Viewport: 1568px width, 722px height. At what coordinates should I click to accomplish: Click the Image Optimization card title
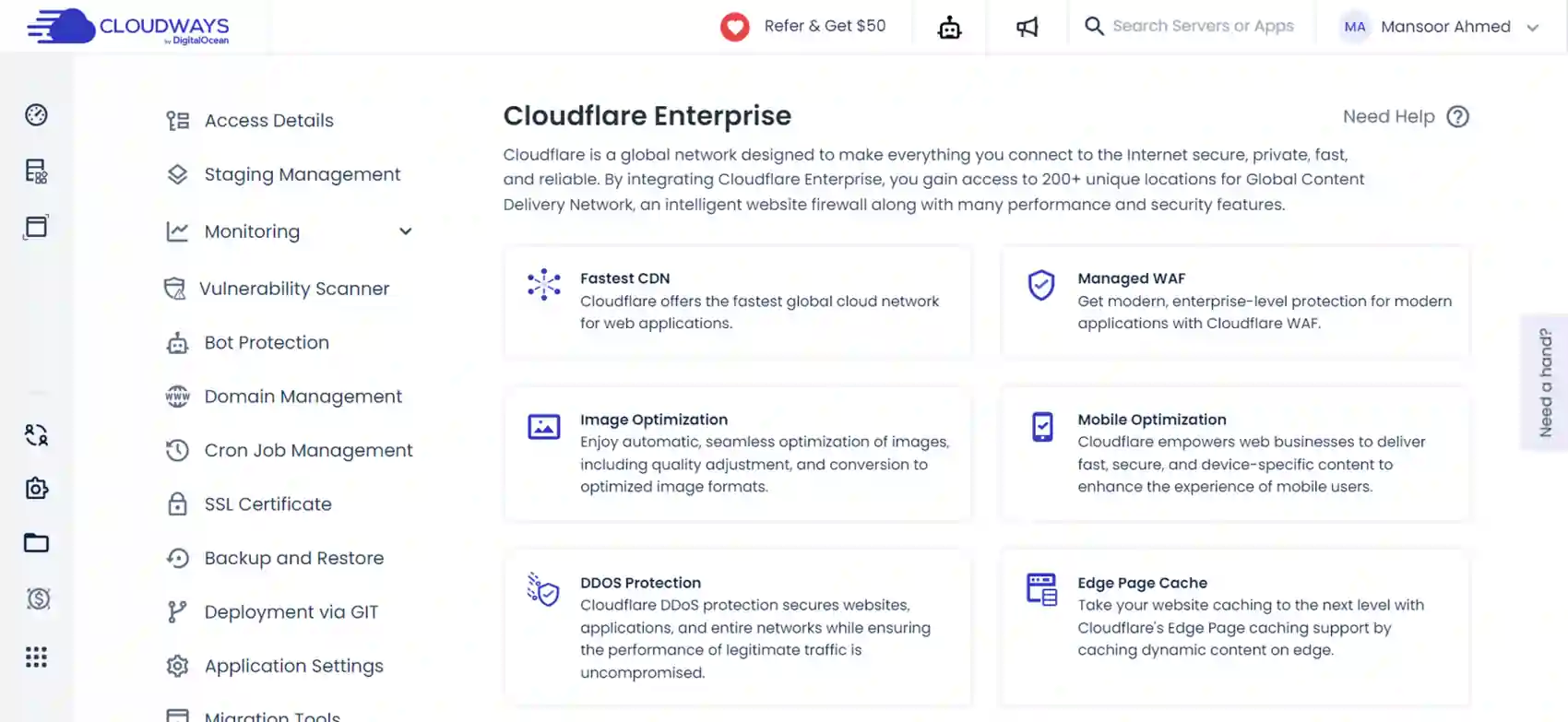pos(654,420)
